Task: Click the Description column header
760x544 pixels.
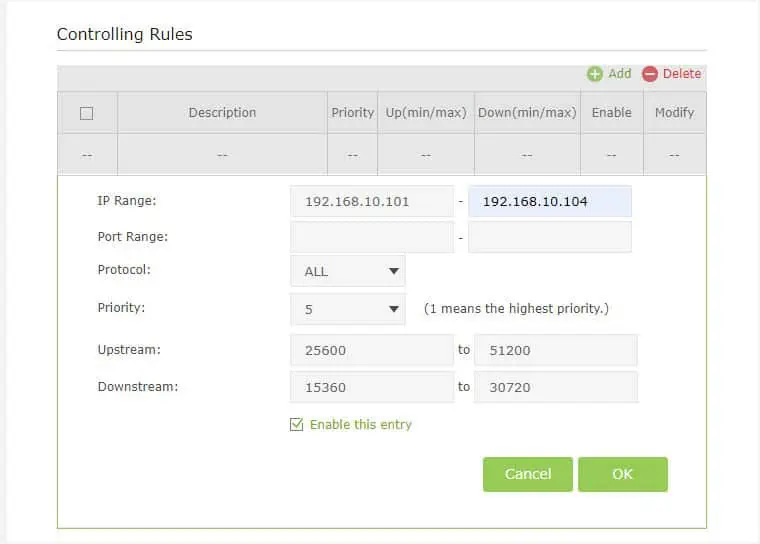Action: click(x=222, y=113)
